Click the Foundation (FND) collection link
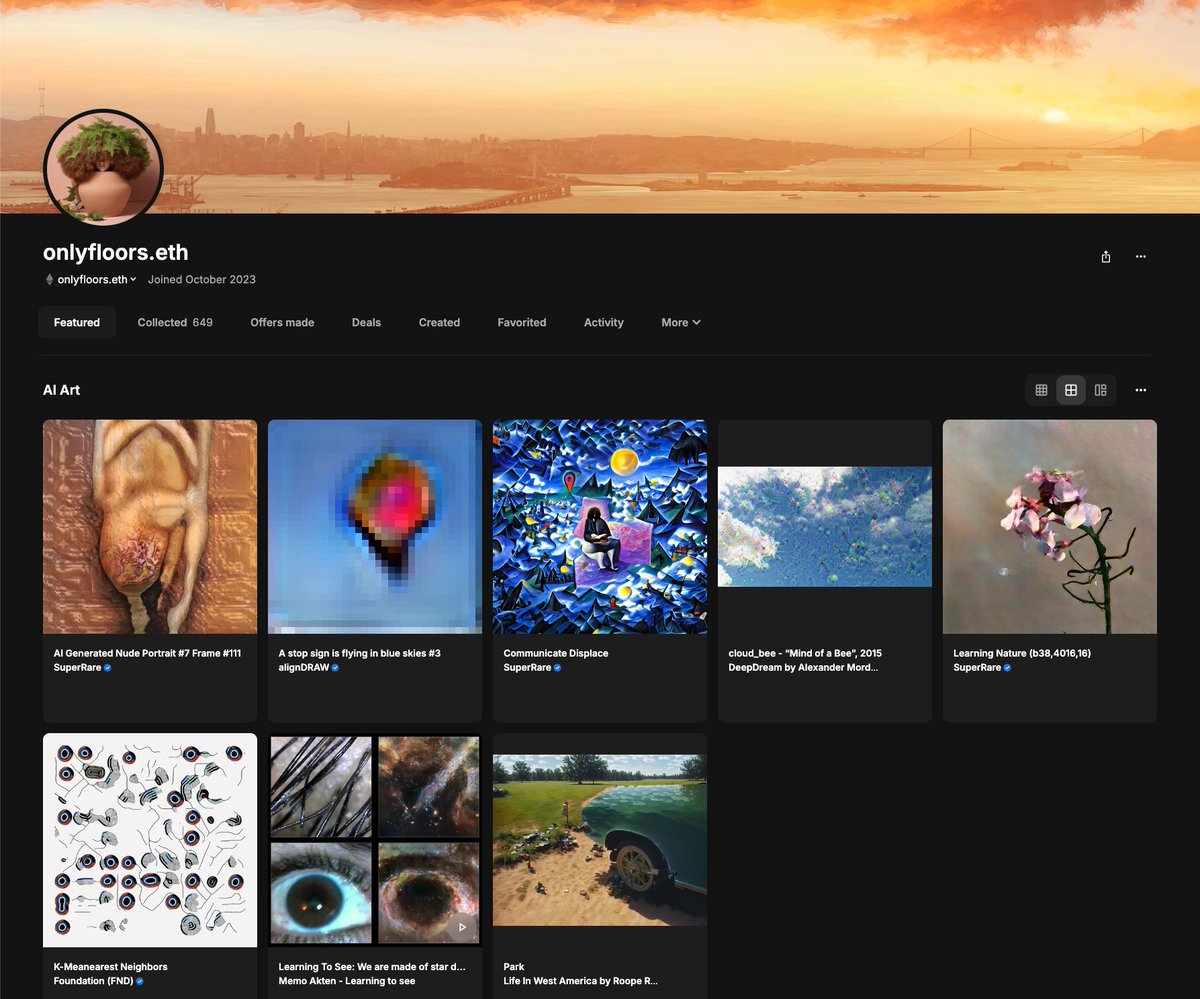This screenshot has width=1200, height=999. [x=93, y=982]
